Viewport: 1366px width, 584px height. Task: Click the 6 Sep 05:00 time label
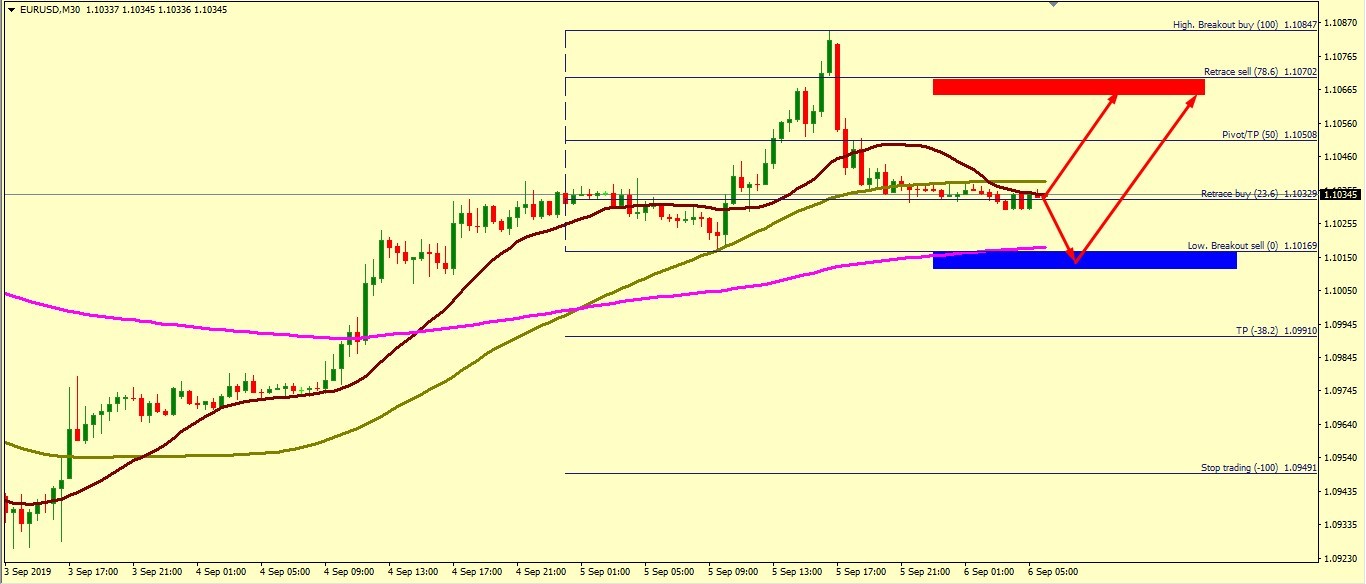(1054, 572)
